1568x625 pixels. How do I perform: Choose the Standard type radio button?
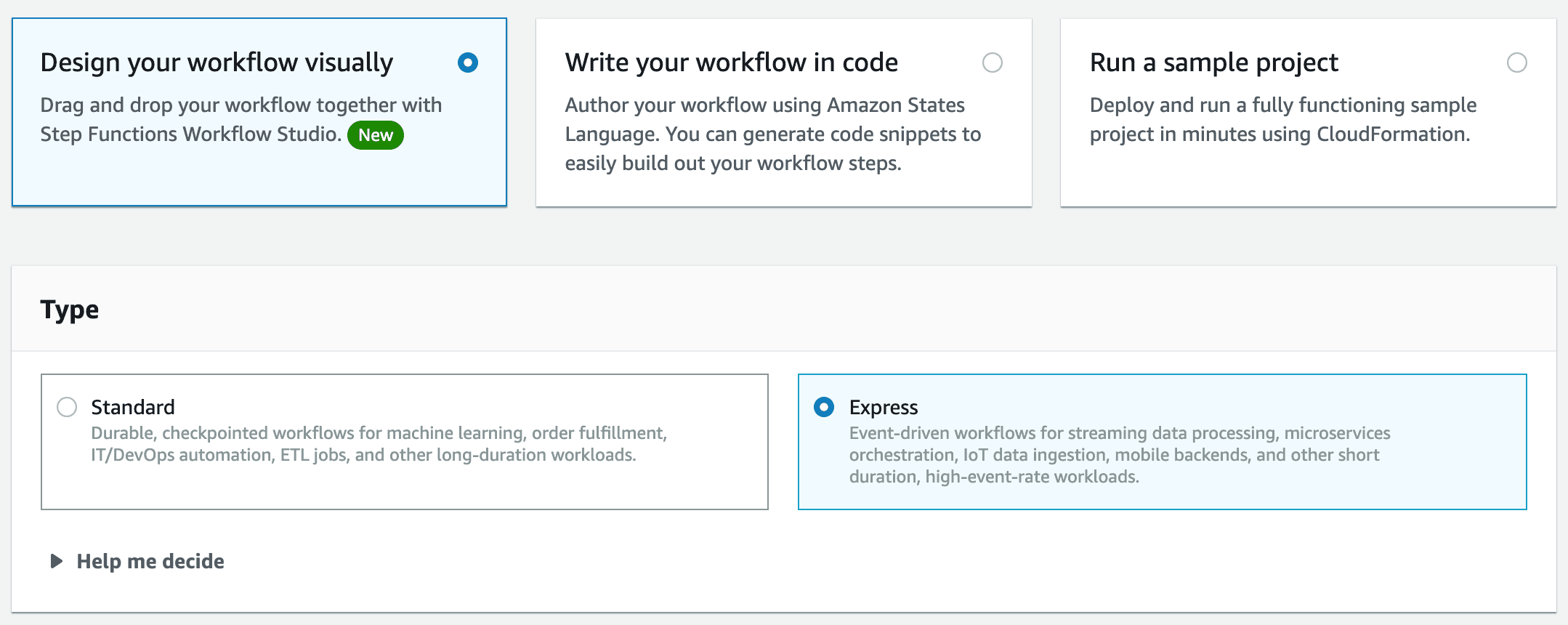[67, 407]
